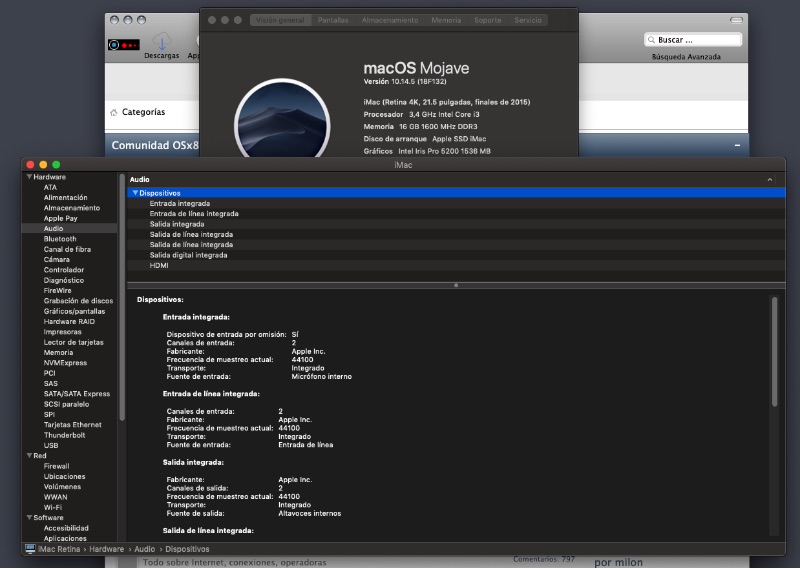This screenshot has height=569, width=800.
Task: Select Bluetooth in the sidebar
Action: pos(60,239)
